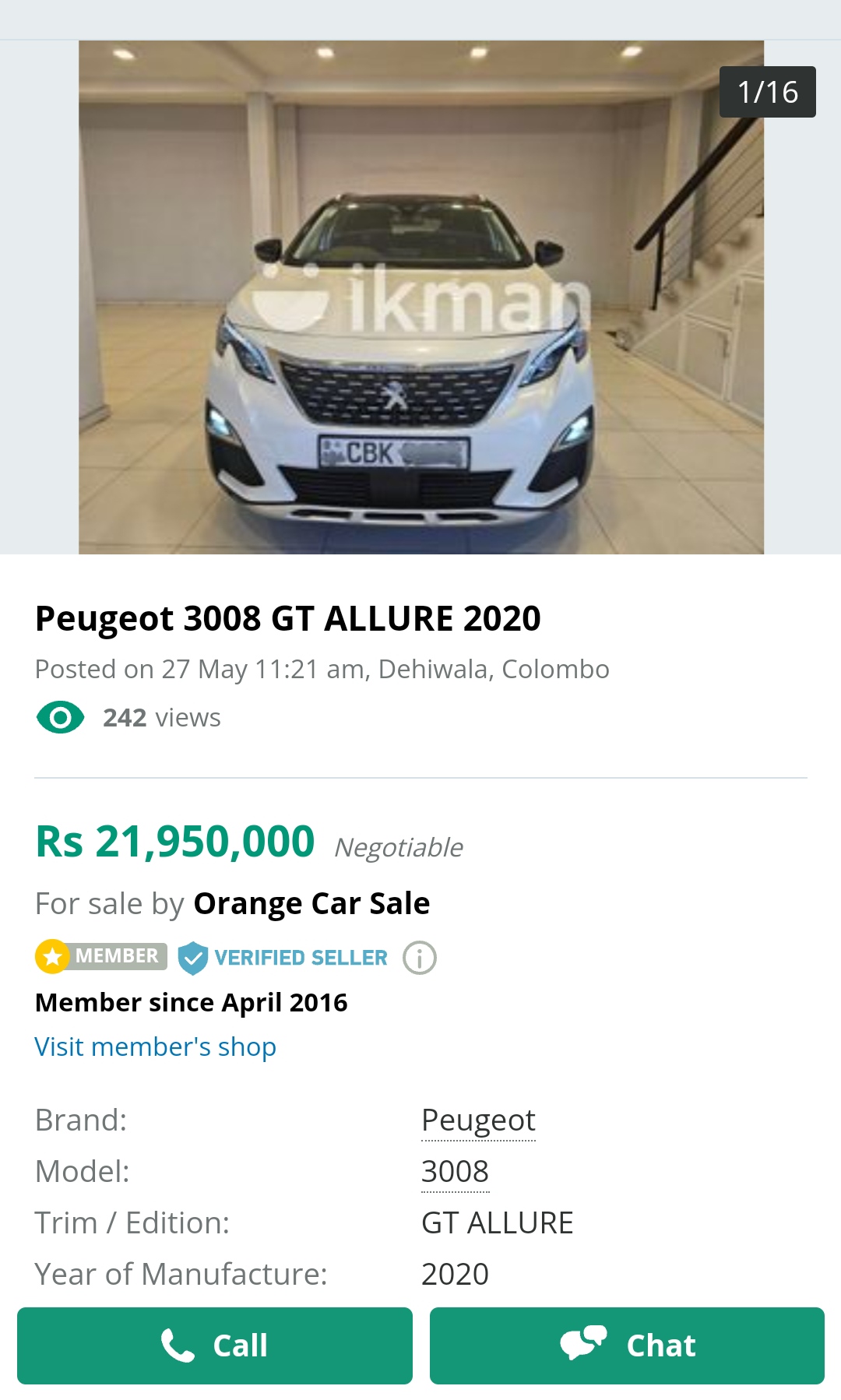This screenshot has height=1400, width=841.
Task: Tap the phone icon on the Call button
Action: 178,1345
